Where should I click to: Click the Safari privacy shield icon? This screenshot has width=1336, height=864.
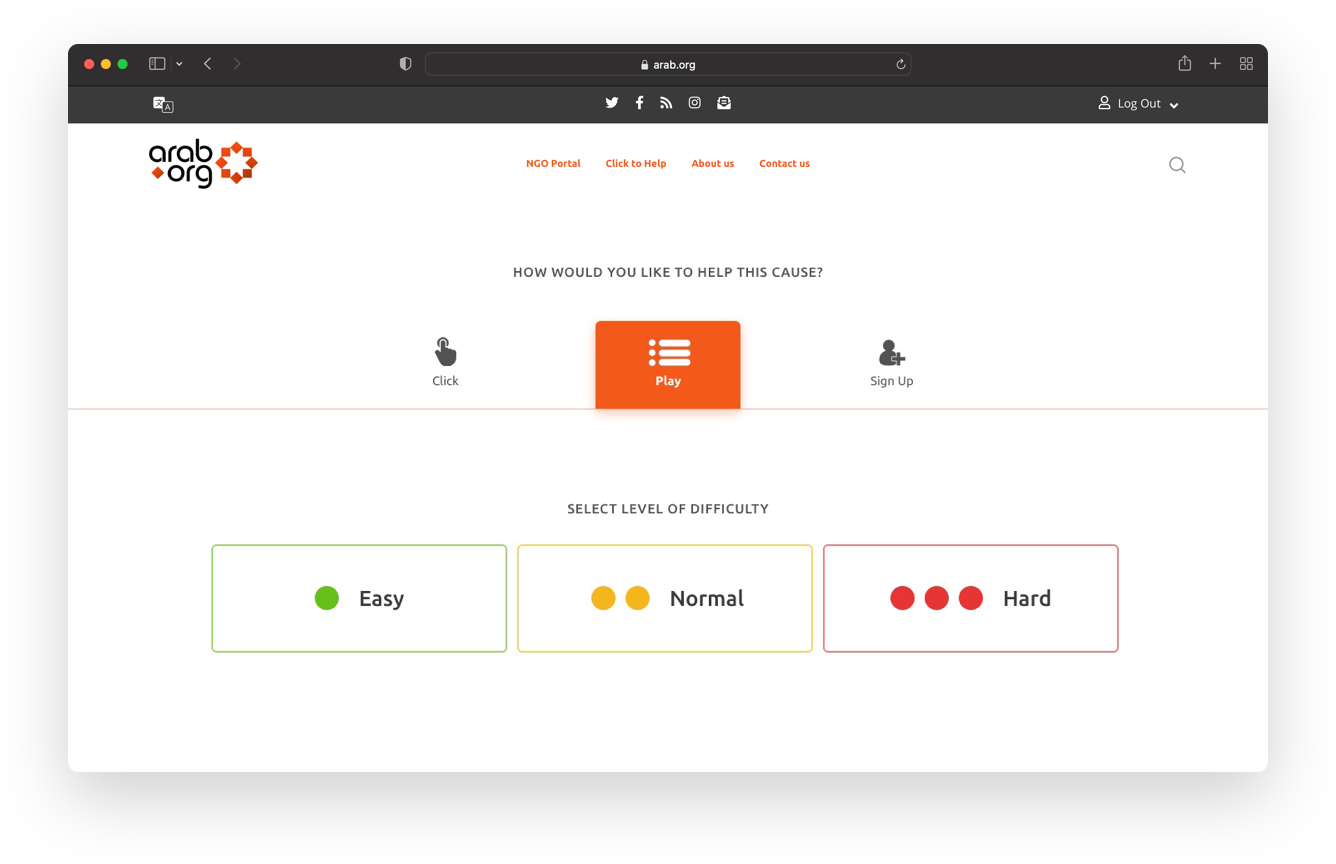pyautogui.click(x=405, y=64)
